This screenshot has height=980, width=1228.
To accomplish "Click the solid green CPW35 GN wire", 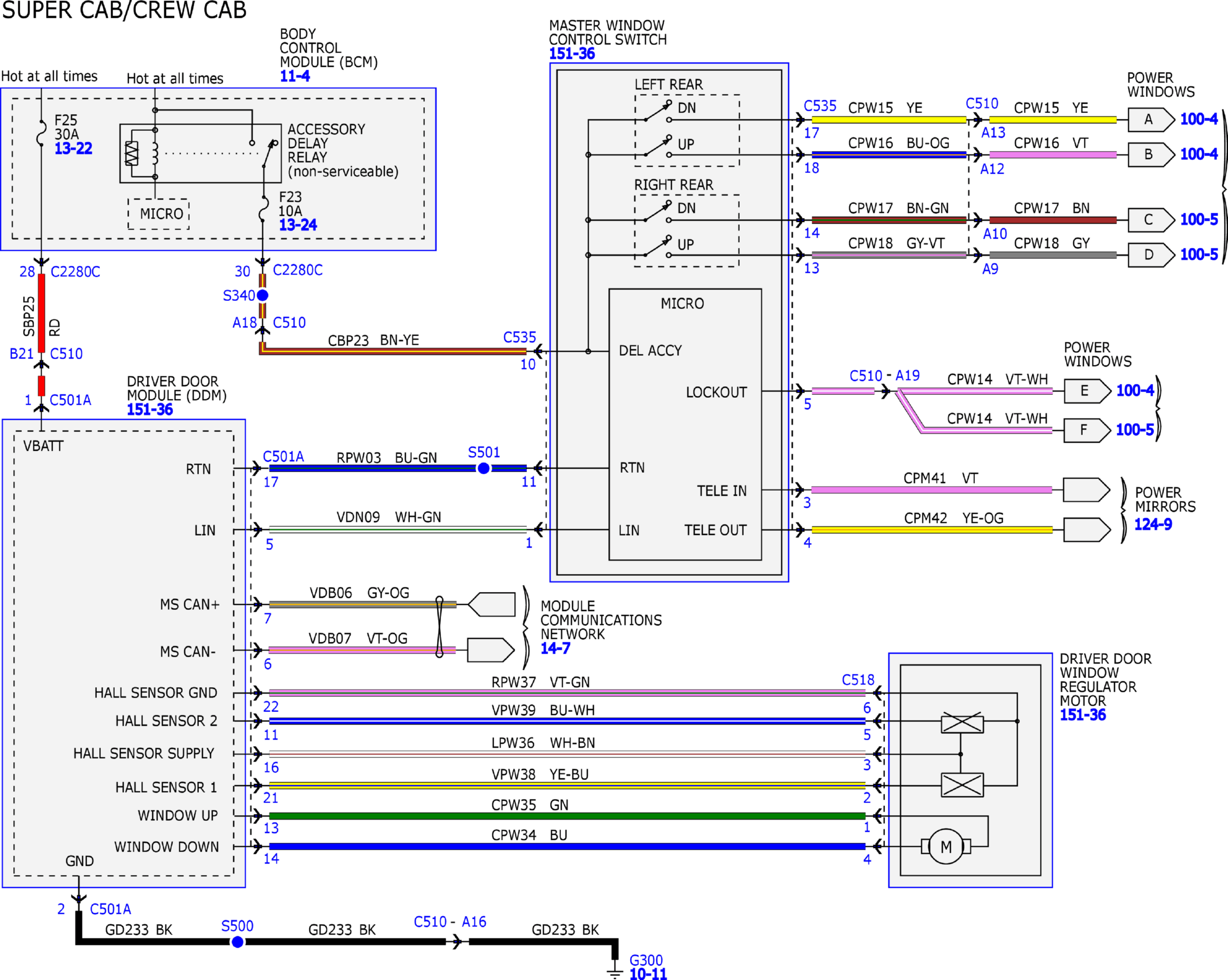I will click(567, 816).
